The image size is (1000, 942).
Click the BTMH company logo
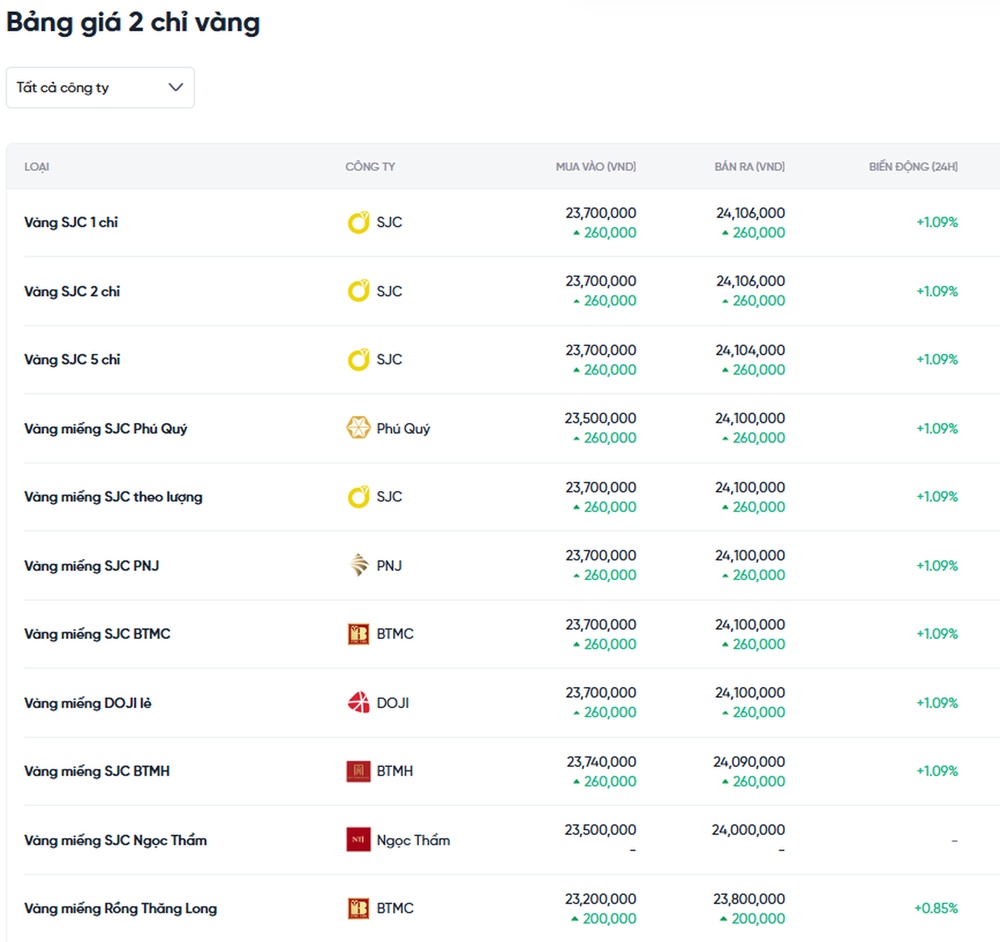[358, 771]
